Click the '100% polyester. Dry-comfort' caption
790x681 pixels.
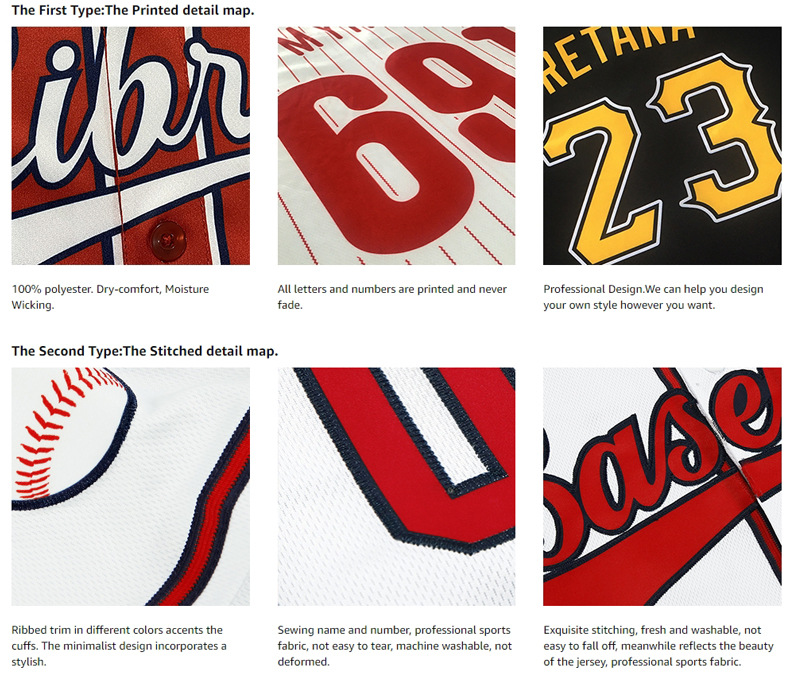(x=110, y=297)
